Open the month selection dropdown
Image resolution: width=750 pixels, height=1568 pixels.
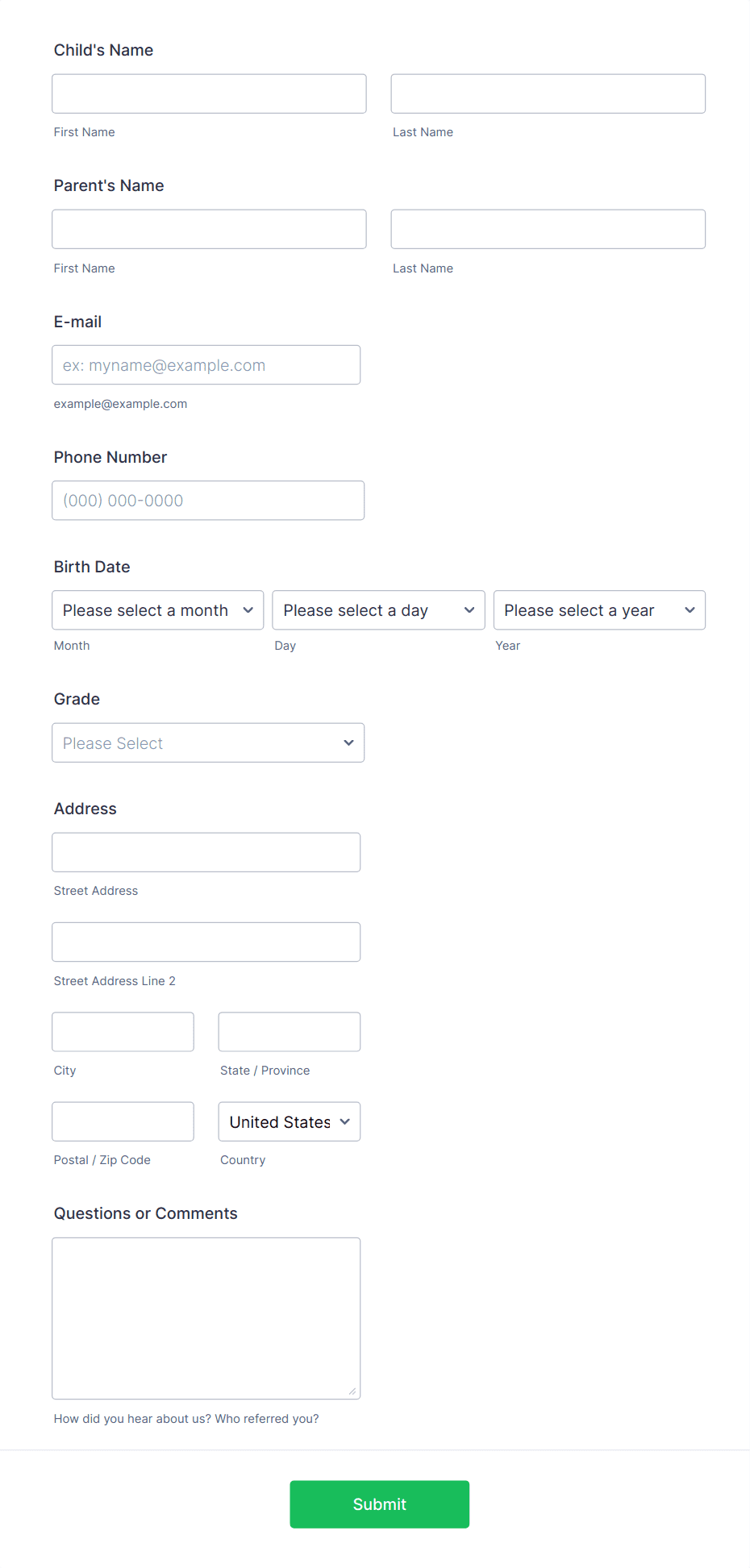(157, 610)
